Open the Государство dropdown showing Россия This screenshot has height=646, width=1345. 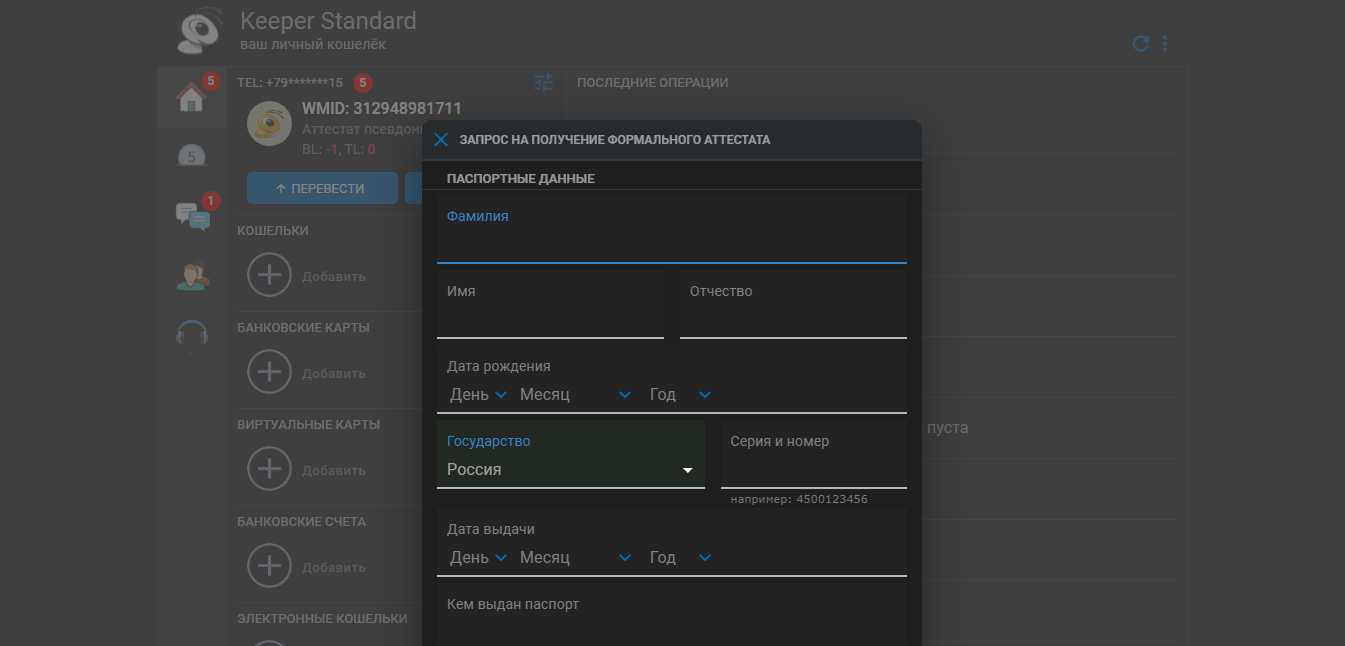tap(571, 455)
